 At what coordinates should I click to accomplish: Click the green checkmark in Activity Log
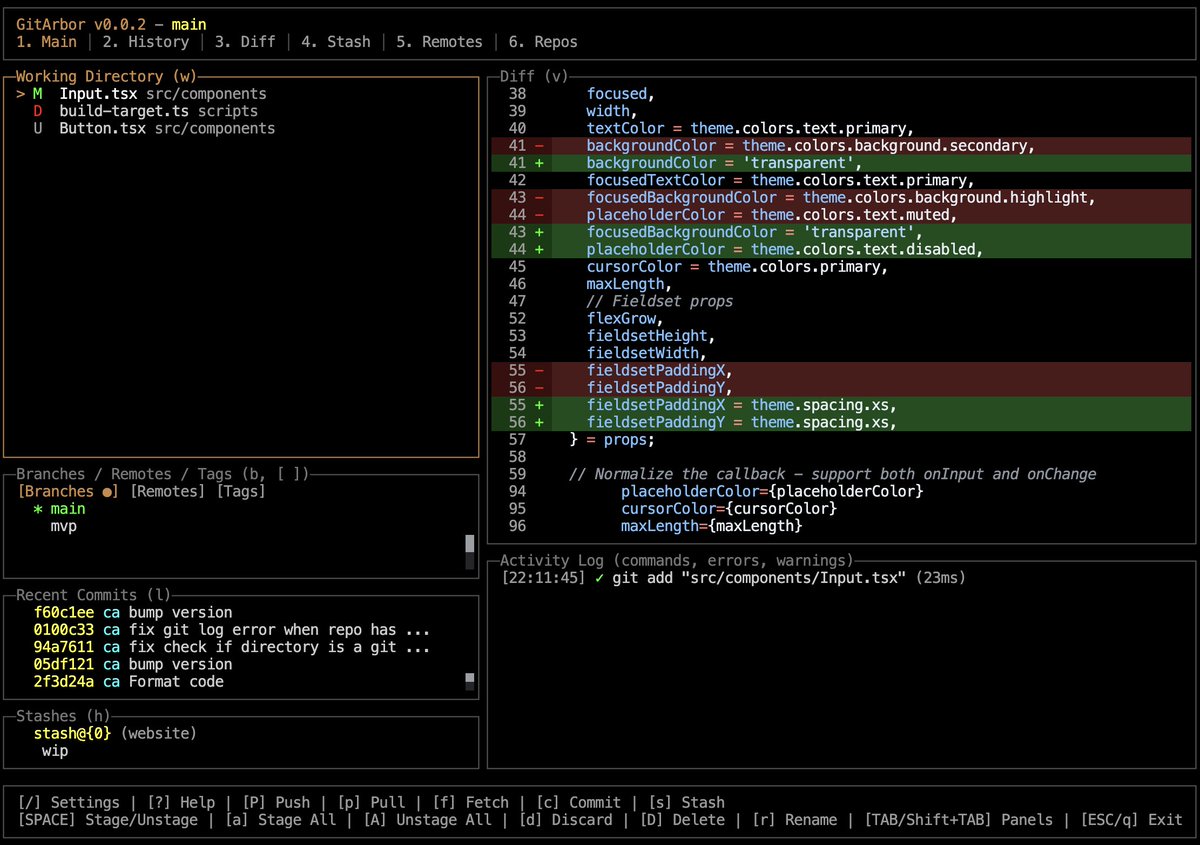[598, 578]
